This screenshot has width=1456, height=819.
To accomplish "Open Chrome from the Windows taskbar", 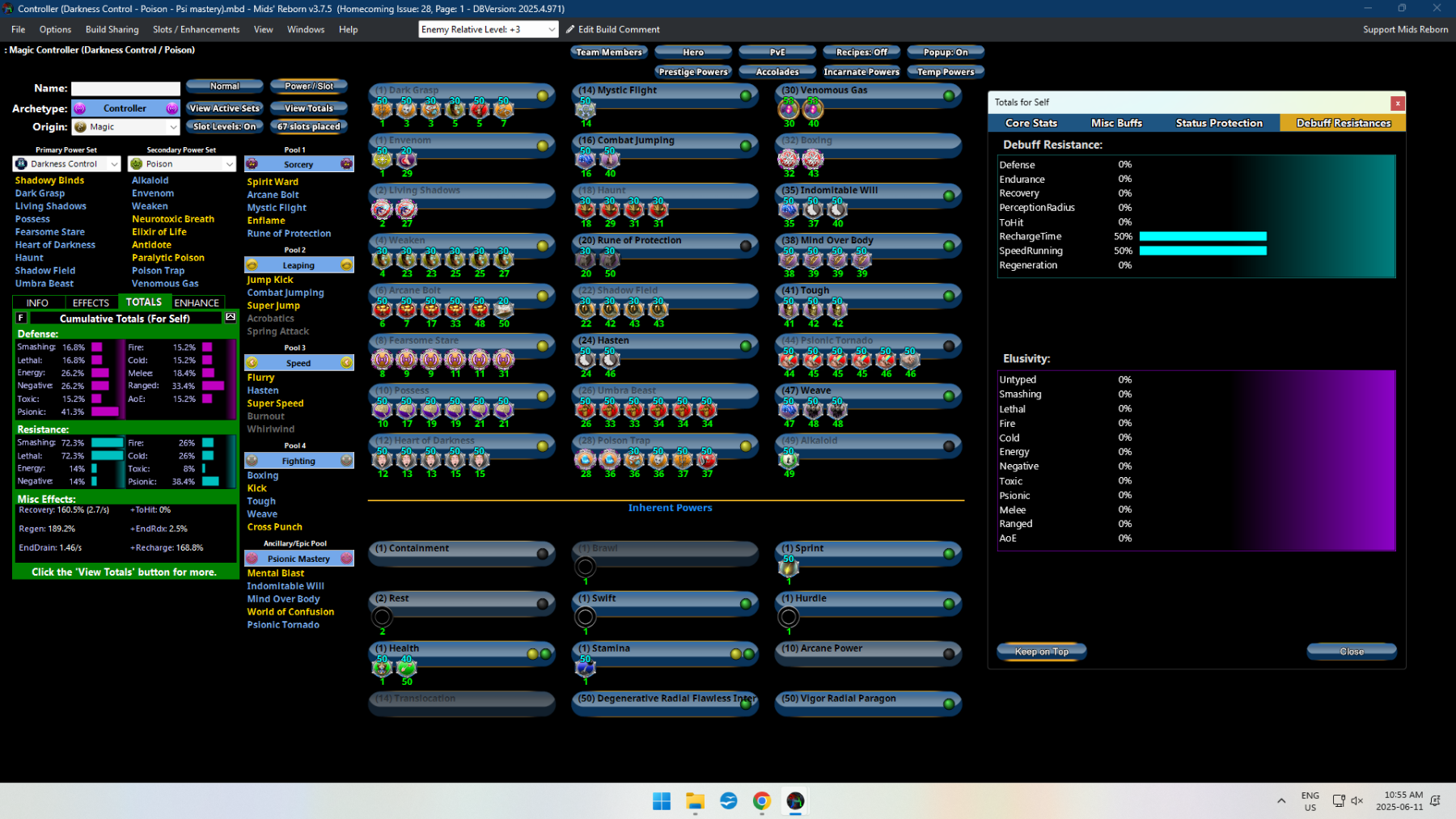I will tap(762, 800).
